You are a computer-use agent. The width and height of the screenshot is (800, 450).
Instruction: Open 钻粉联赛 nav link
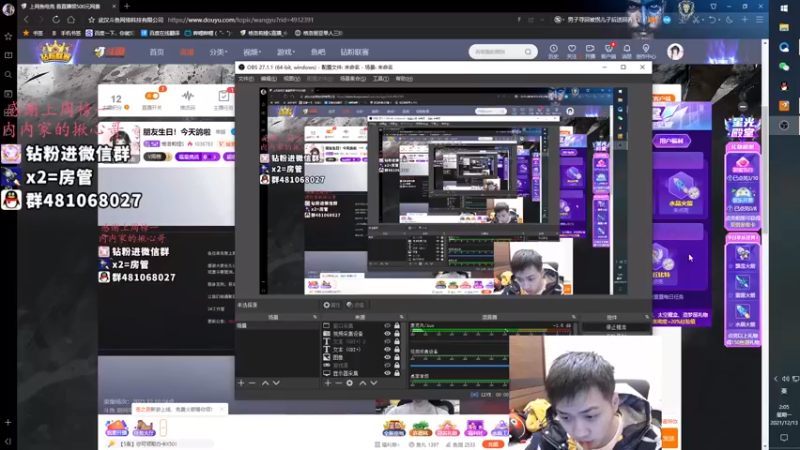(355, 52)
